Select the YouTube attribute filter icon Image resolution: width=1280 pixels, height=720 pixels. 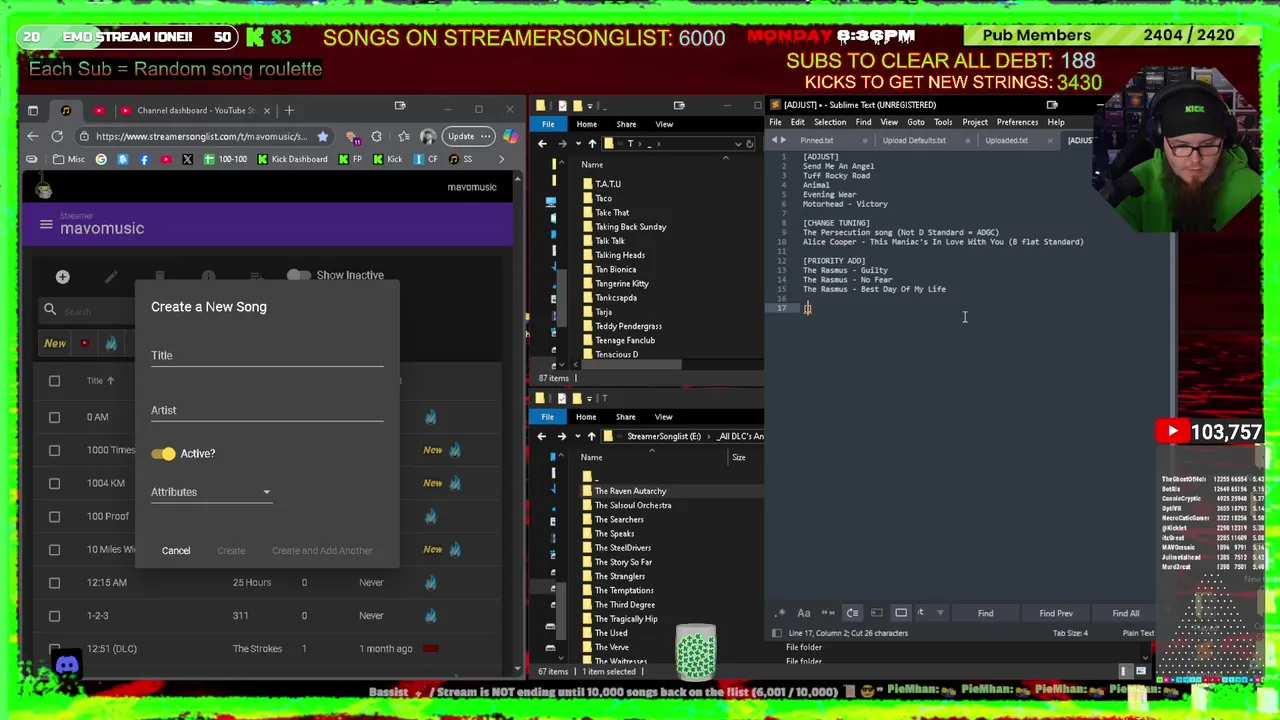click(84, 343)
